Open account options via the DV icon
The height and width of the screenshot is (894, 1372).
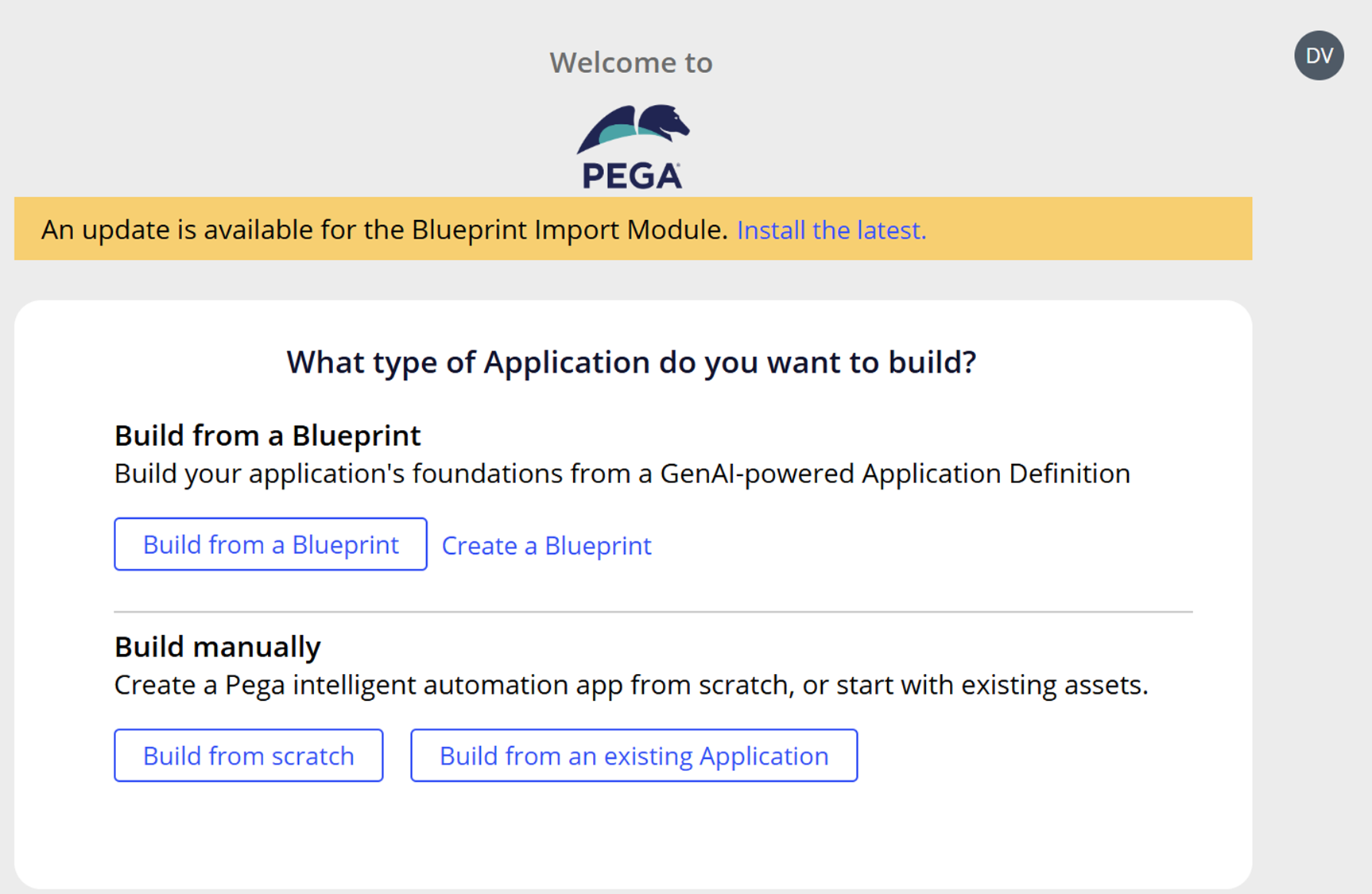pos(1319,55)
